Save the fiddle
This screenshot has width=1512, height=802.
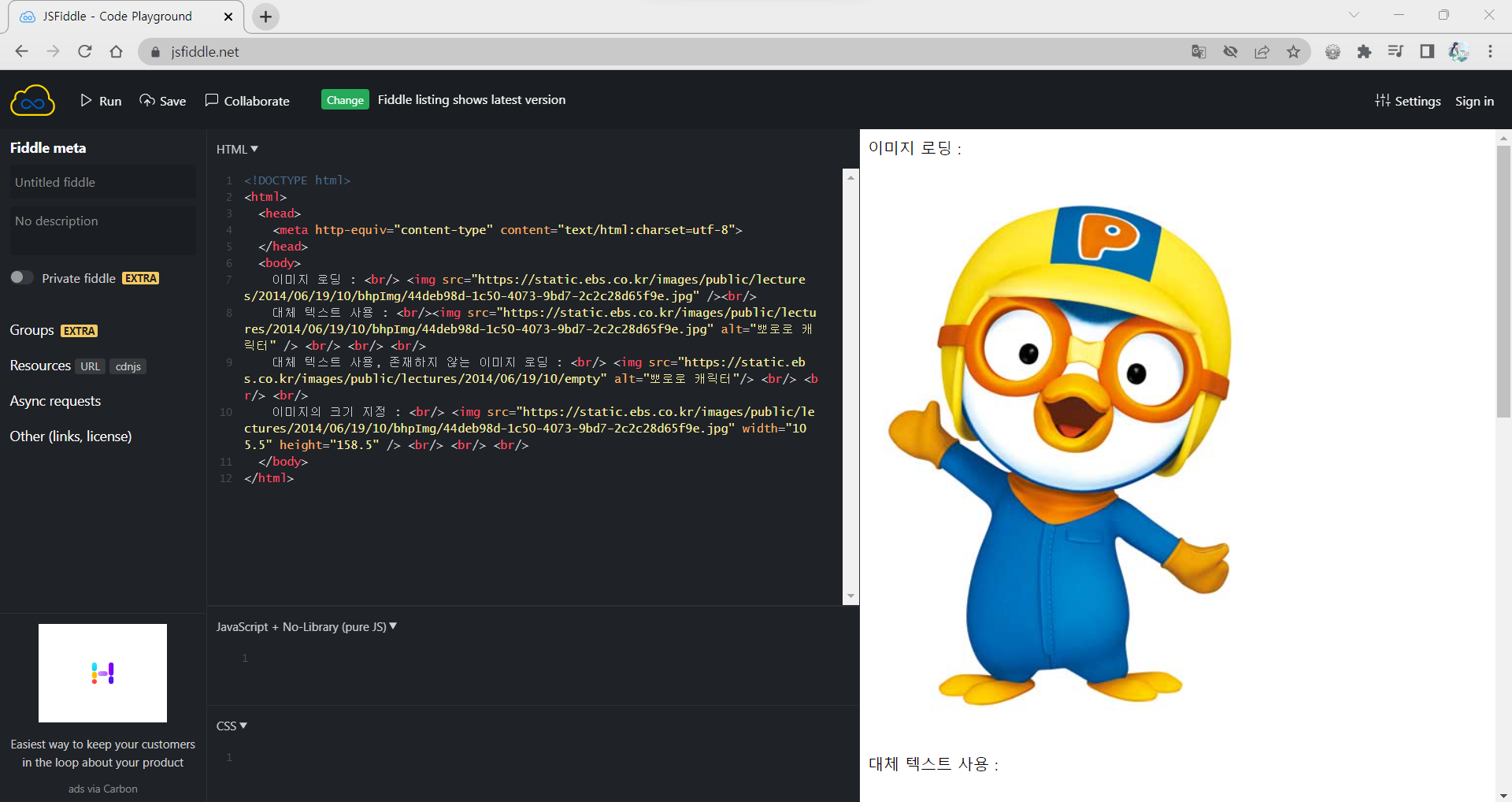163,101
